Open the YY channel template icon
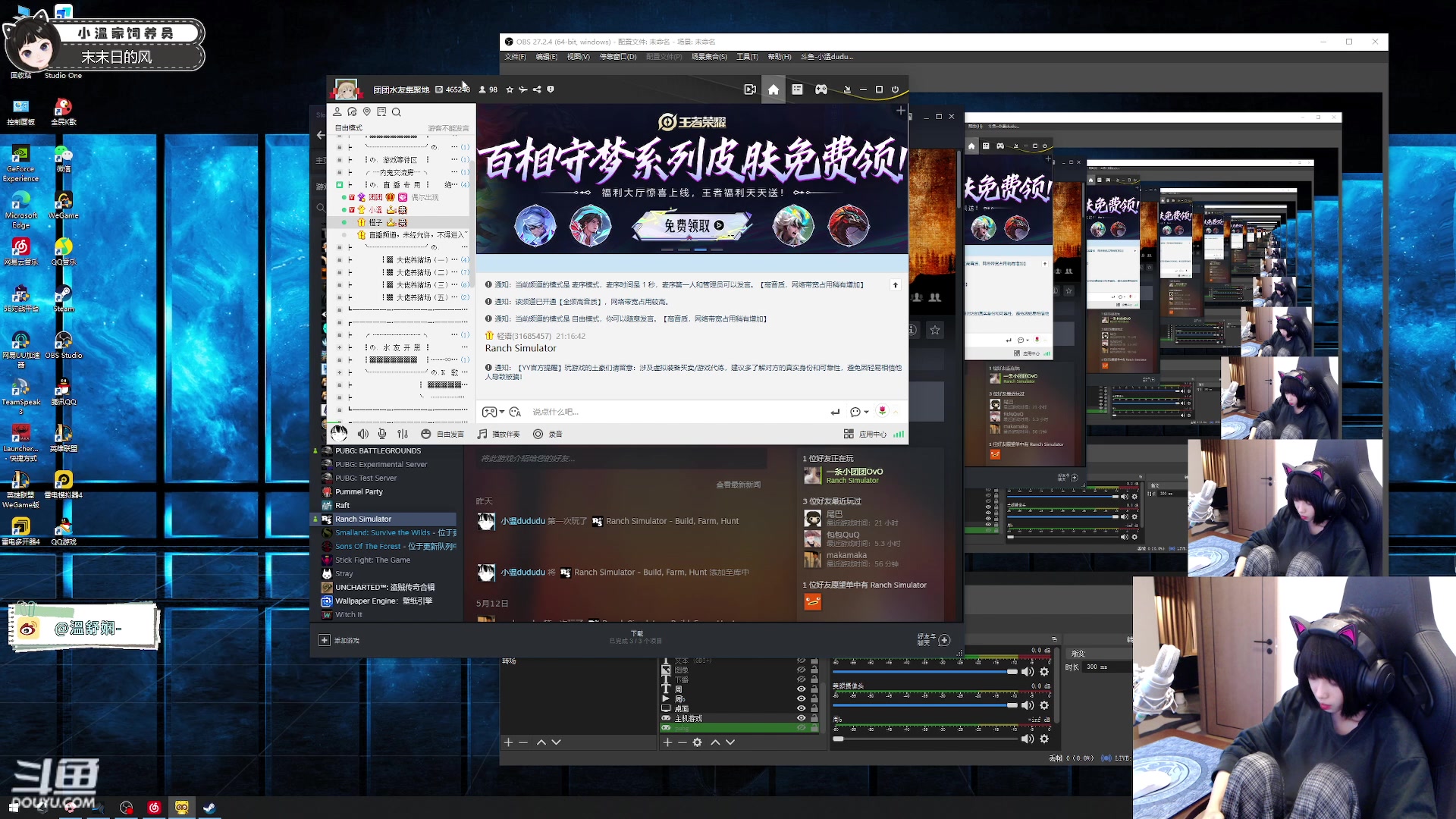The width and height of the screenshot is (1456, 819). click(x=797, y=89)
